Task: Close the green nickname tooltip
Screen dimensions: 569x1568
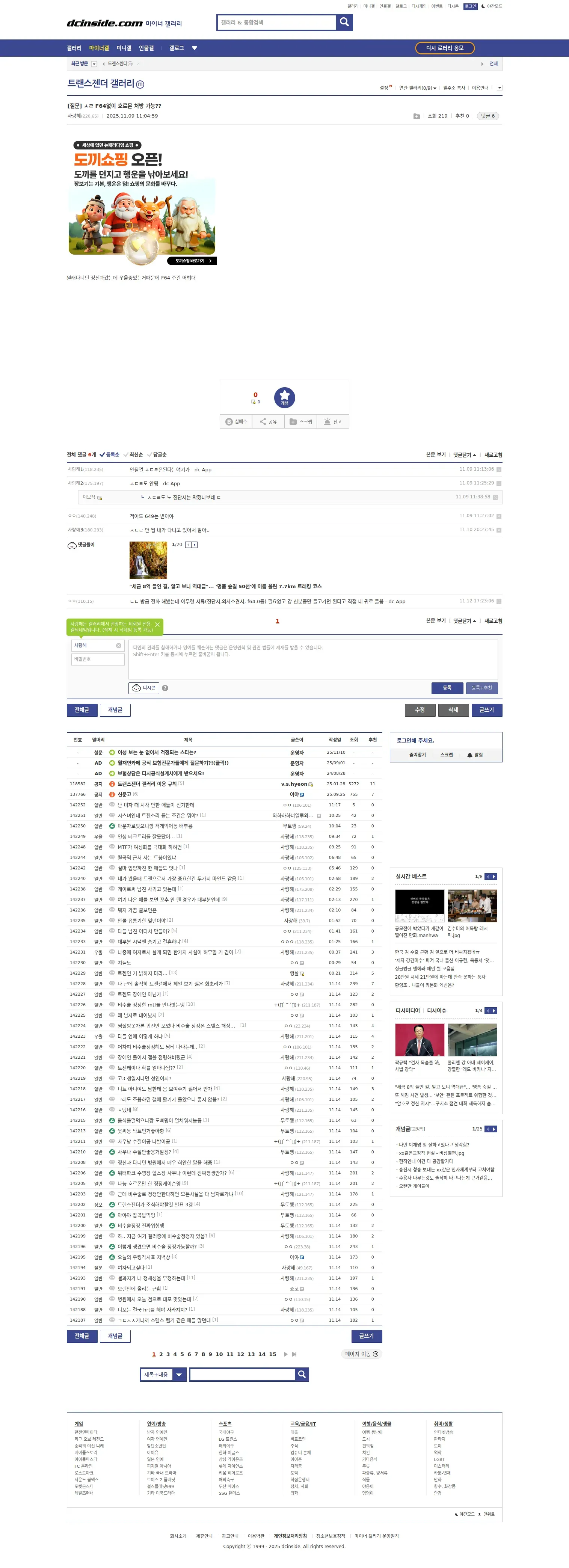Action: tap(158, 625)
